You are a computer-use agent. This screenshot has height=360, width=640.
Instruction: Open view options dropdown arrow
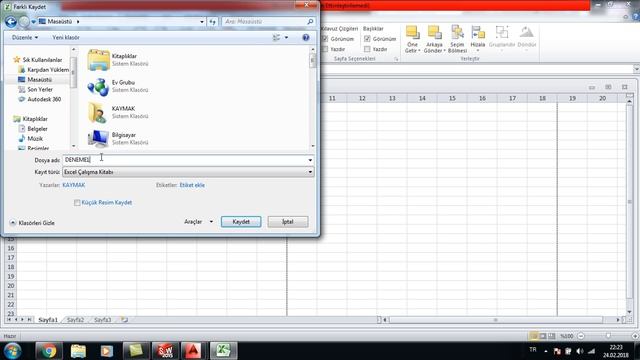point(286,38)
